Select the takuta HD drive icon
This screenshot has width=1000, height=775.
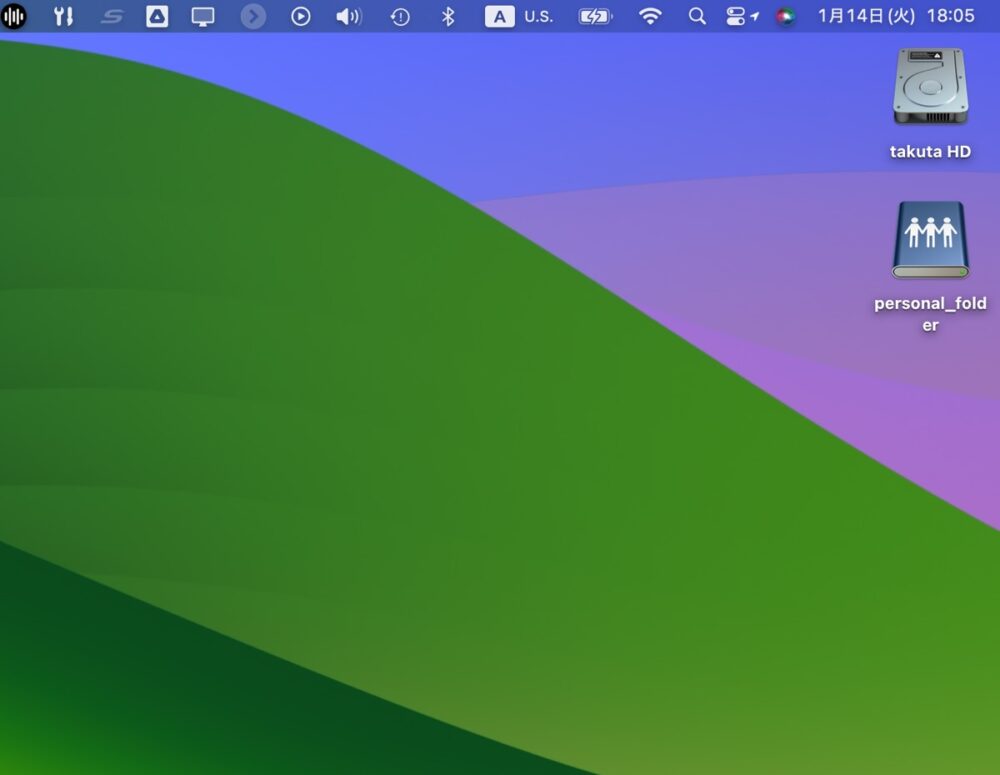pos(930,88)
